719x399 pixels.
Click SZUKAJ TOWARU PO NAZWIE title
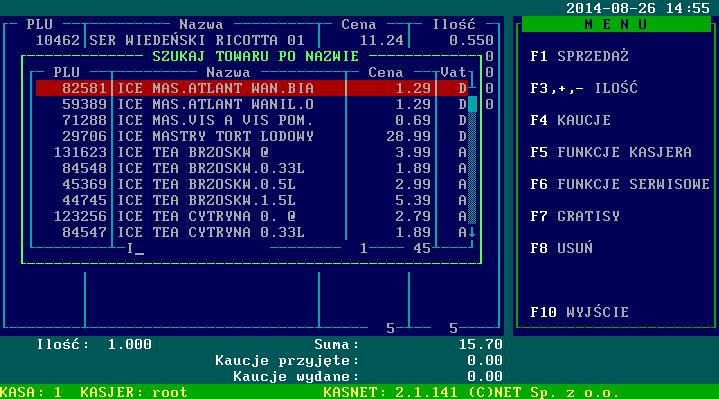[255, 56]
